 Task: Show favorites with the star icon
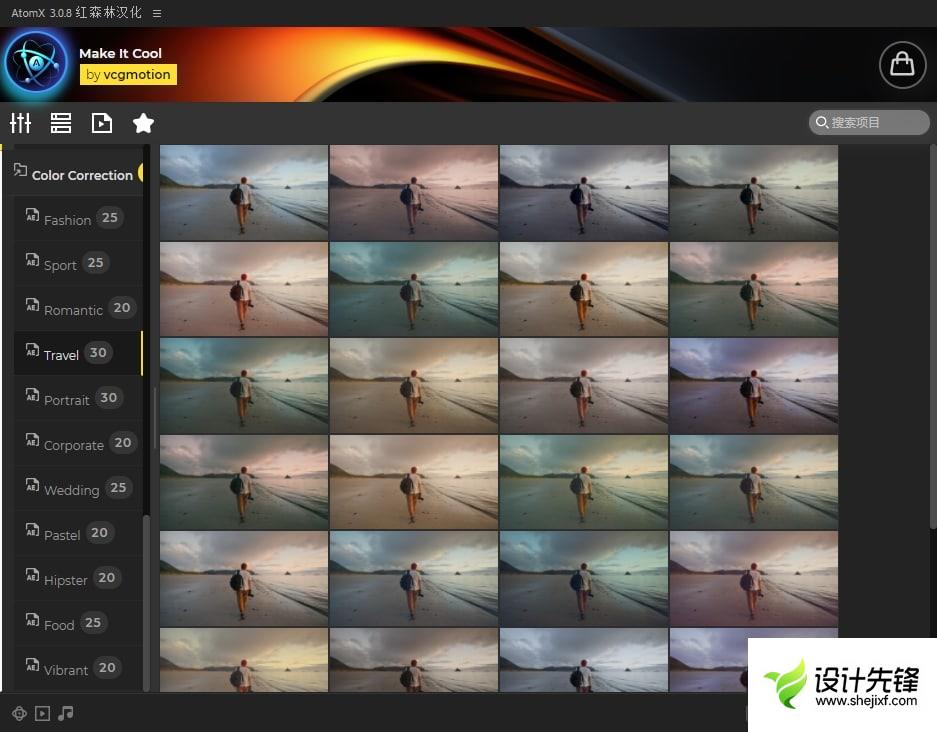coord(143,123)
